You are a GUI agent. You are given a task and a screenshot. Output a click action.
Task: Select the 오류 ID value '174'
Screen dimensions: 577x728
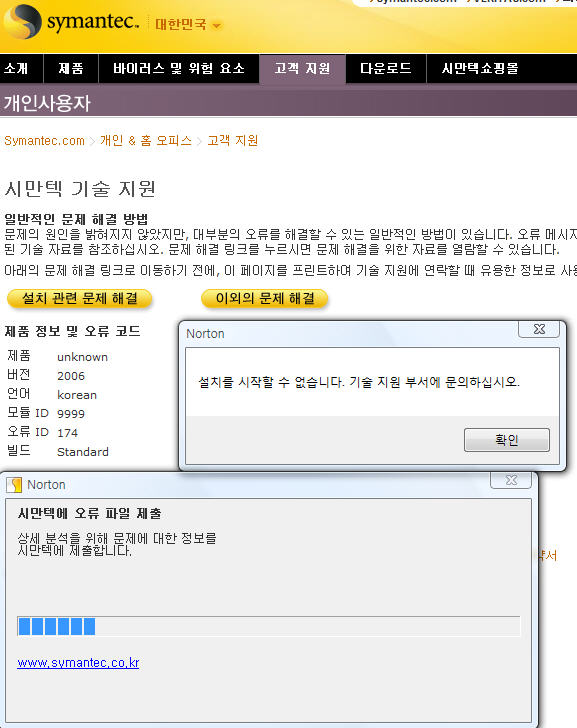pos(67,433)
